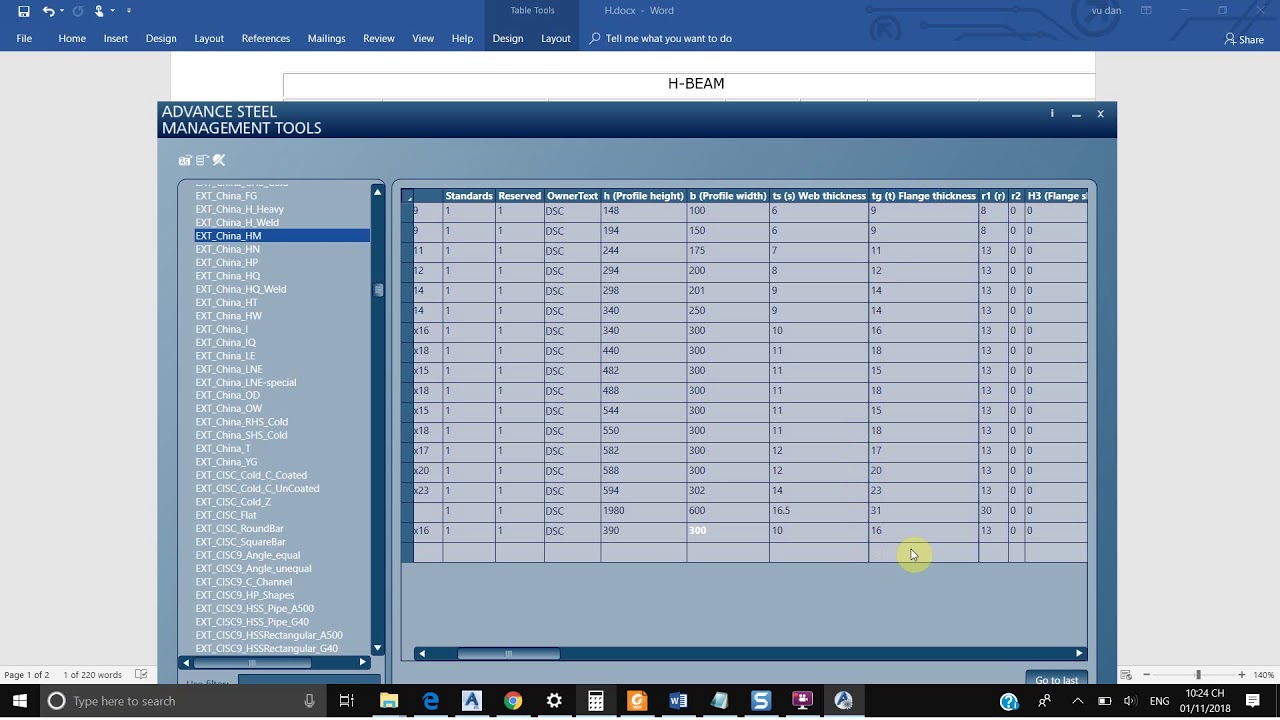
Task: Click the Word zoom slider in status bar
Action: (1198, 675)
